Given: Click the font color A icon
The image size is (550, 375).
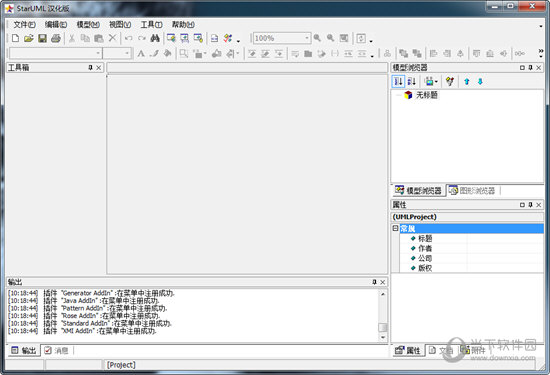Looking at the screenshot, I should coord(141,54).
